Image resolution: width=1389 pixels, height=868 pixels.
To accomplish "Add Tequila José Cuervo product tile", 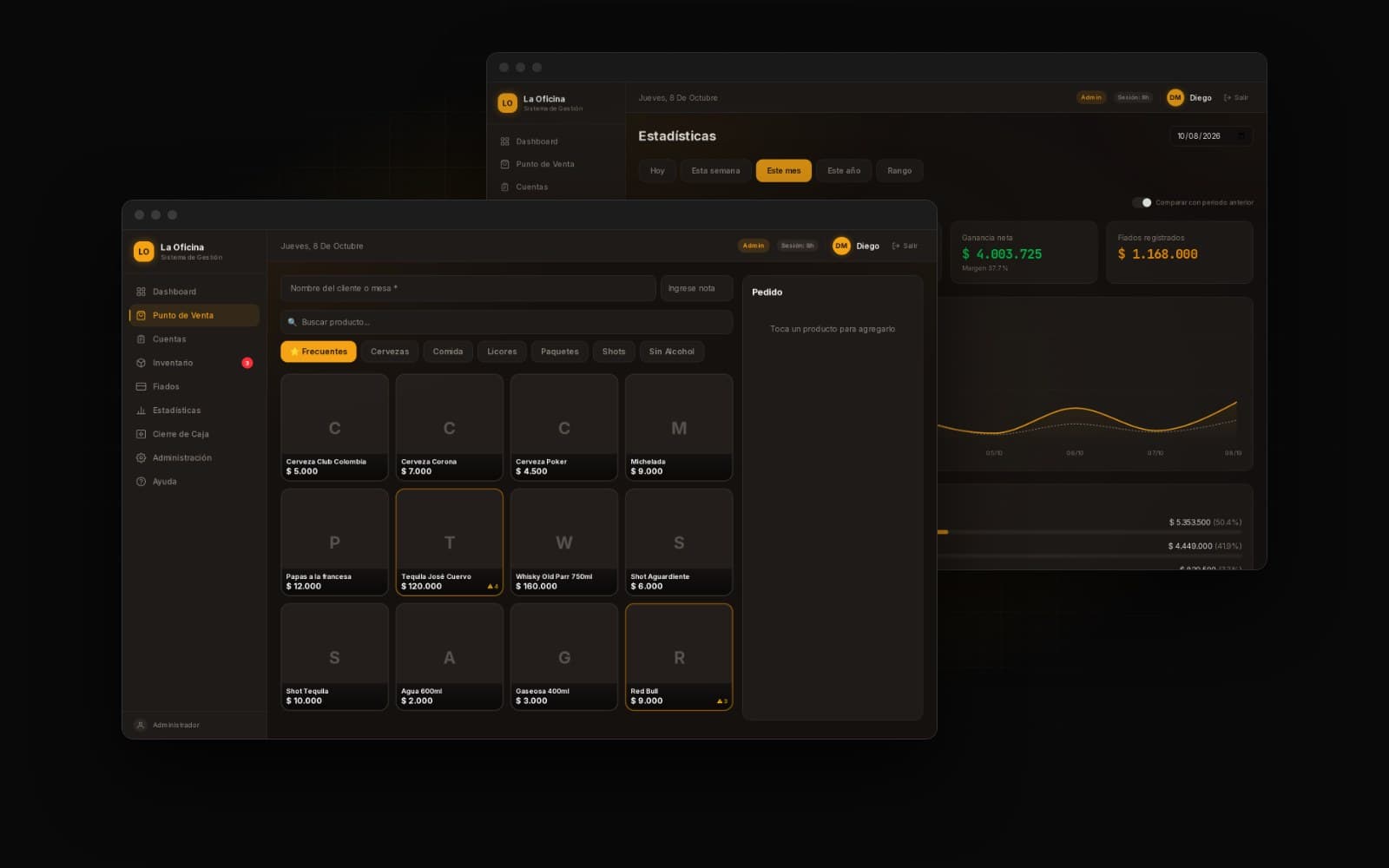I will pos(450,542).
